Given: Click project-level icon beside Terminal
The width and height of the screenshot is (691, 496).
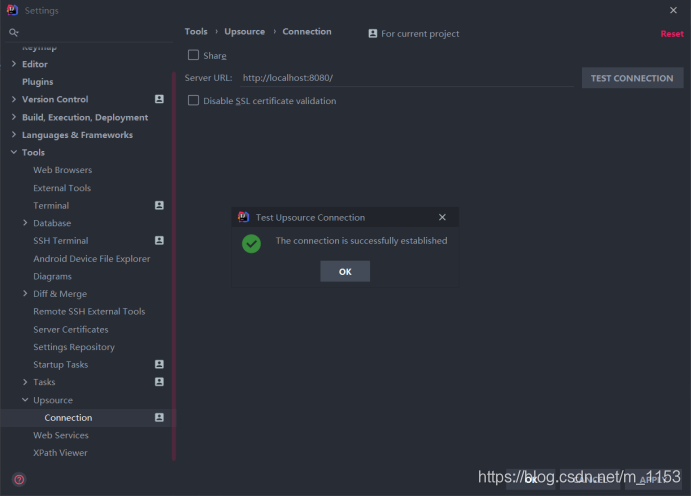Looking at the screenshot, I should pyautogui.click(x=160, y=205).
